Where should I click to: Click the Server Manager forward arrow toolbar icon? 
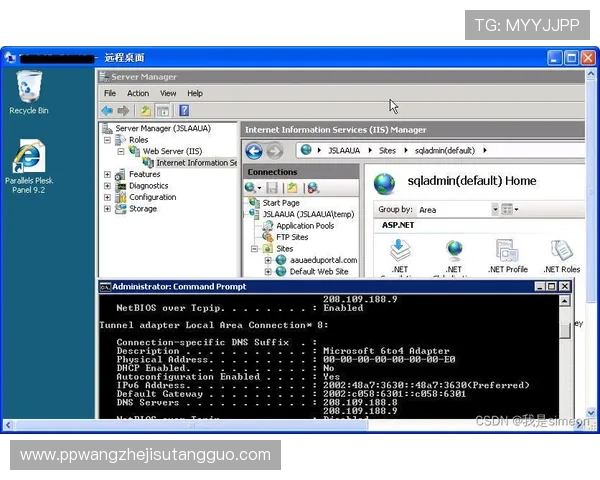123,111
